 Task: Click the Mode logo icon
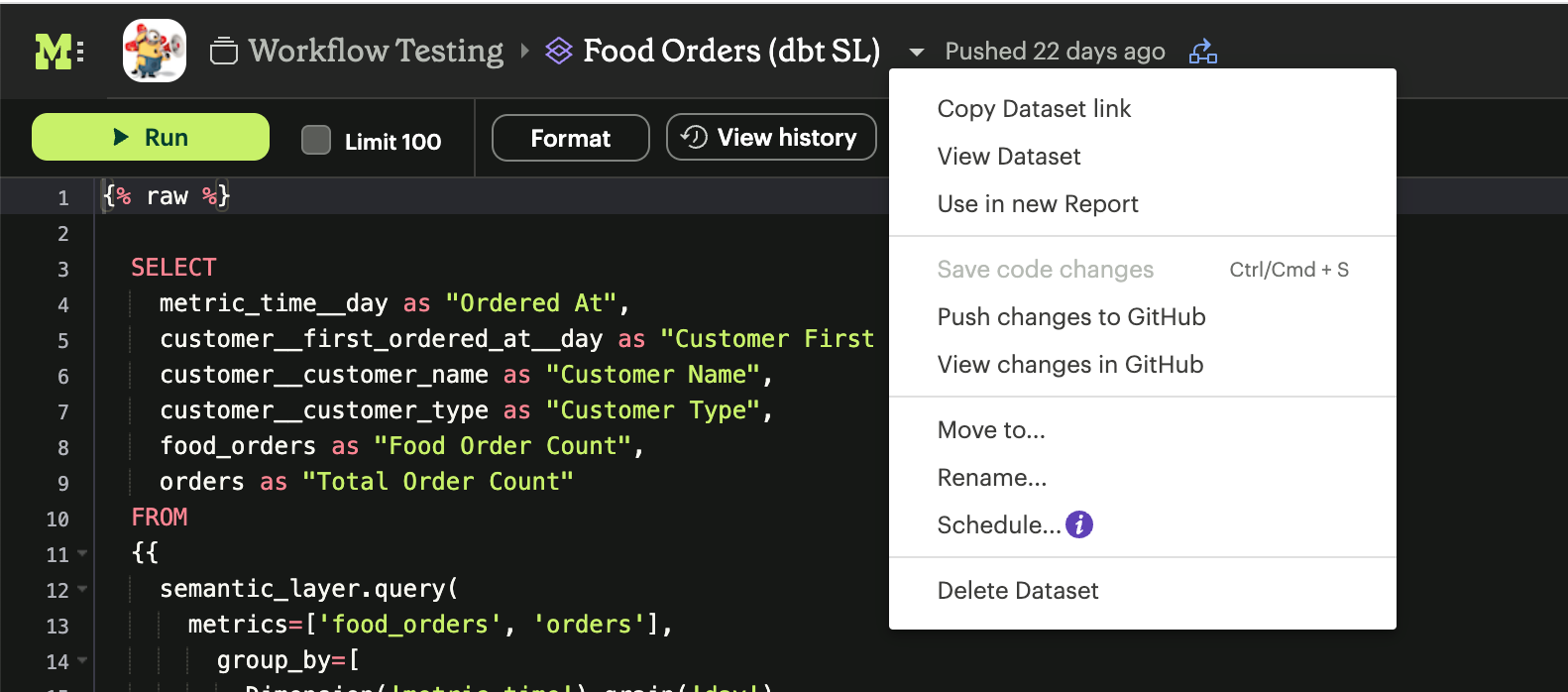58,52
